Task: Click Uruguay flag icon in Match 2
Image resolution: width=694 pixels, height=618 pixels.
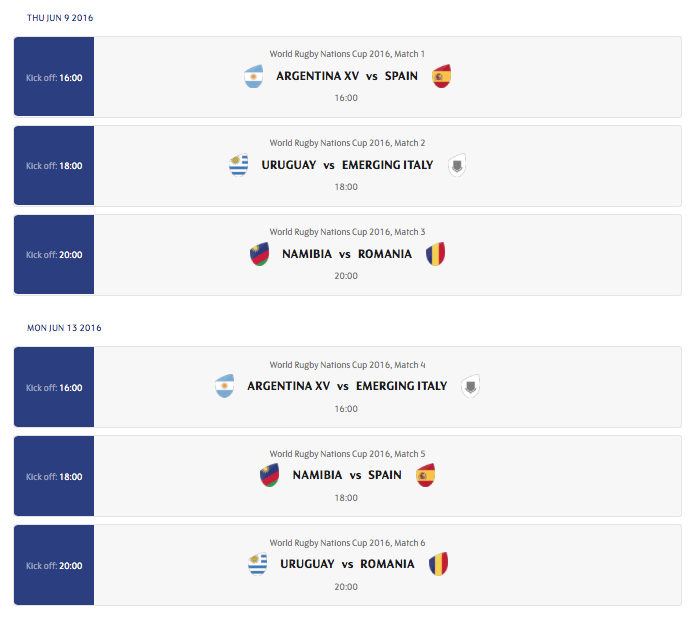Action: point(238,165)
